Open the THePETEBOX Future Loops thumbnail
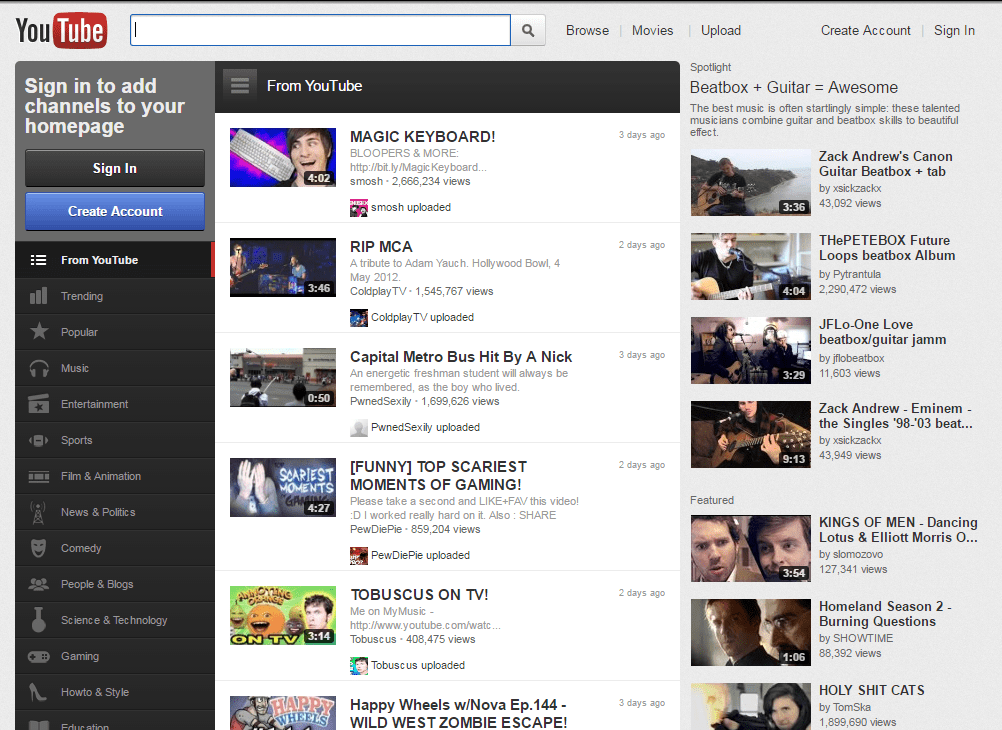The image size is (1002, 730). point(751,267)
